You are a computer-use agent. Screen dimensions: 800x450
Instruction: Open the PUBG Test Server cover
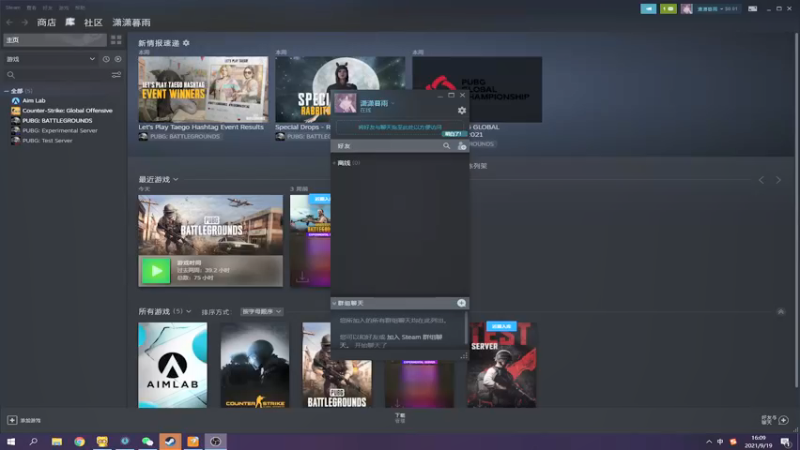point(502,365)
